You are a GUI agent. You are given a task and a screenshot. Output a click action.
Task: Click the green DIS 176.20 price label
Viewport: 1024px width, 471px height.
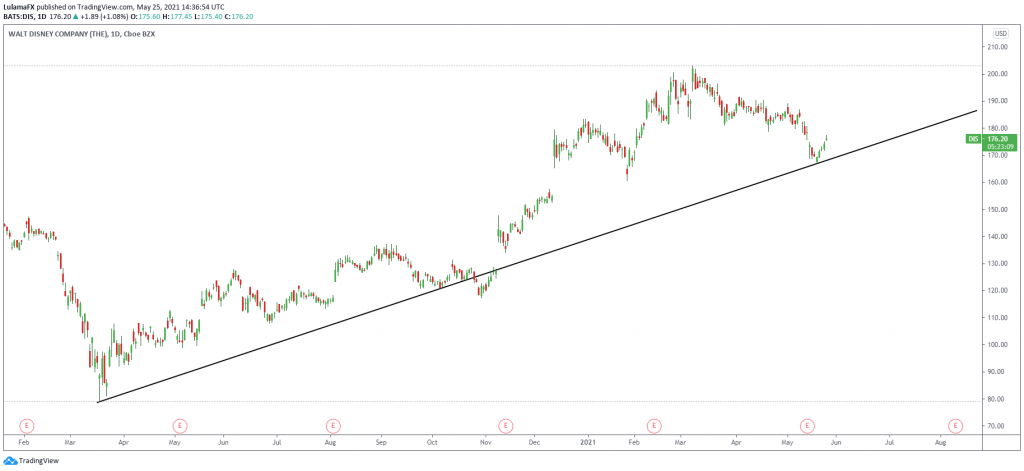coord(991,138)
